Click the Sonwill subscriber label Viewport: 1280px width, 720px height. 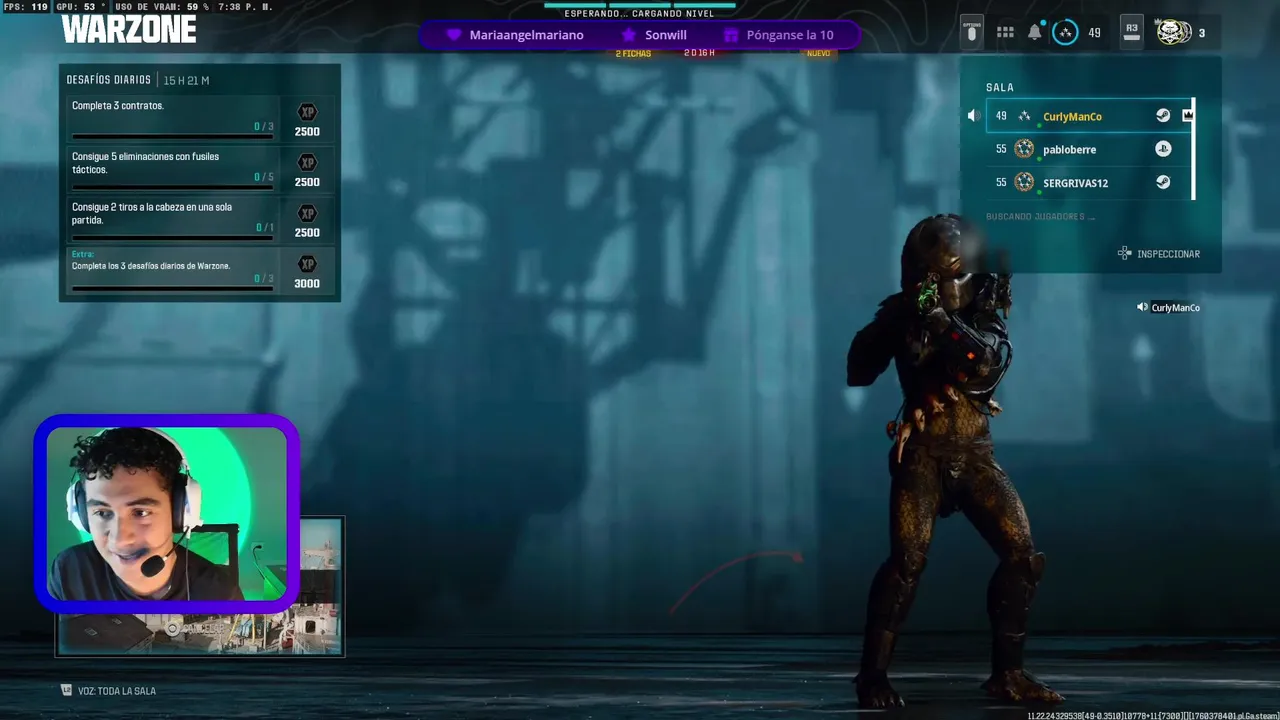tap(665, 35)
